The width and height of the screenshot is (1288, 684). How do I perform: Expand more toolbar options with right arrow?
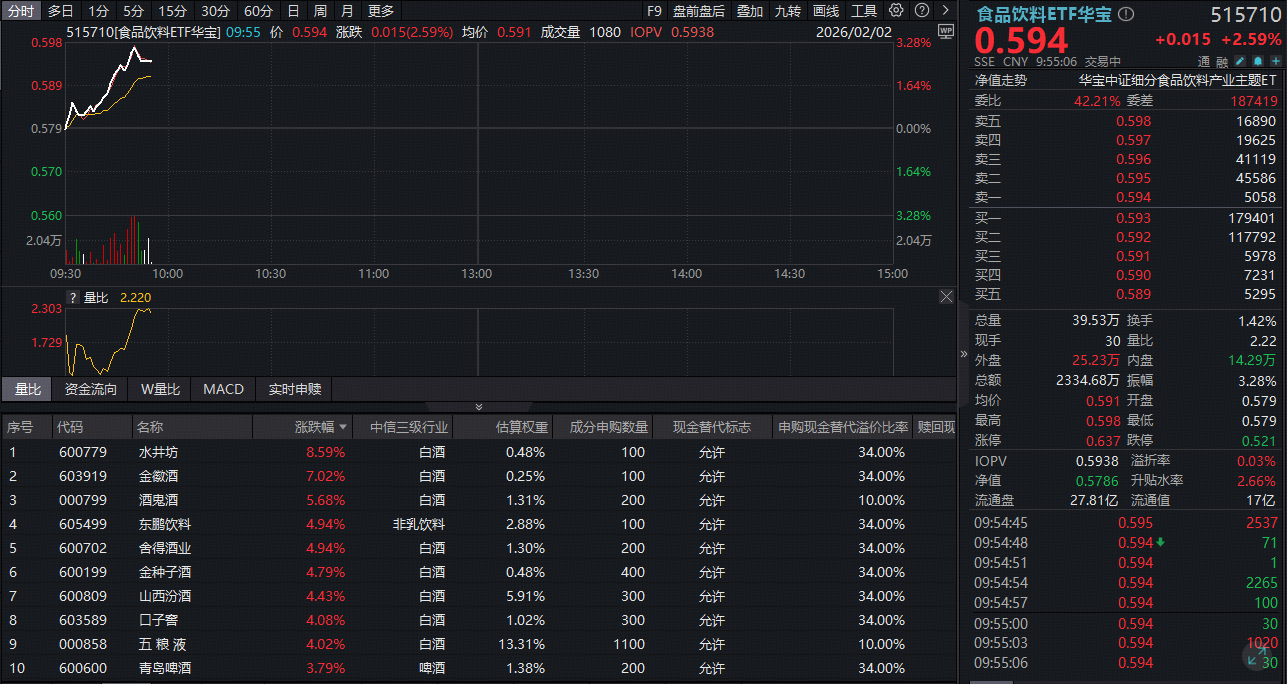click(x=944, y=11)
